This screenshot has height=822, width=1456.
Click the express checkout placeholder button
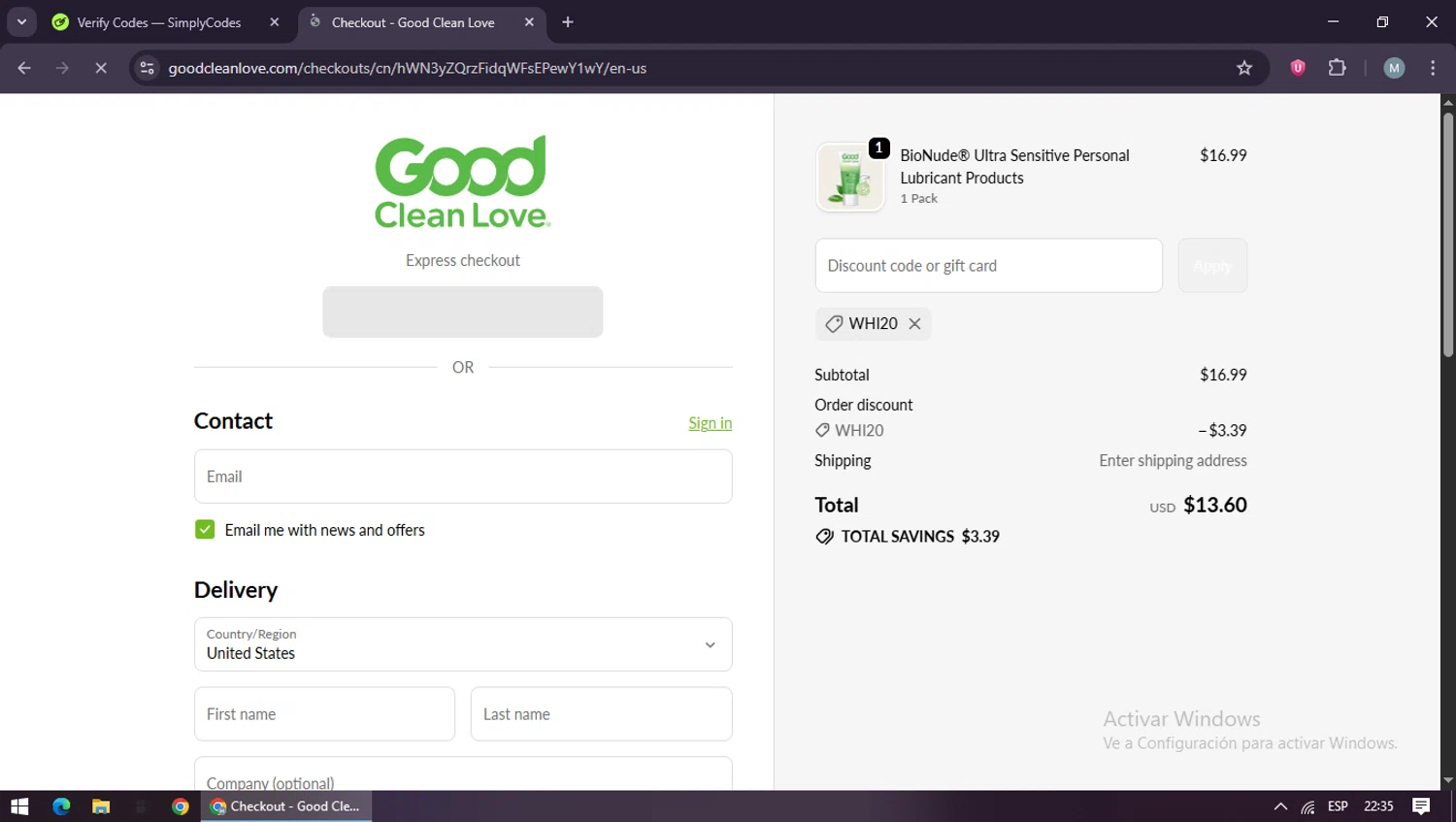463,312
